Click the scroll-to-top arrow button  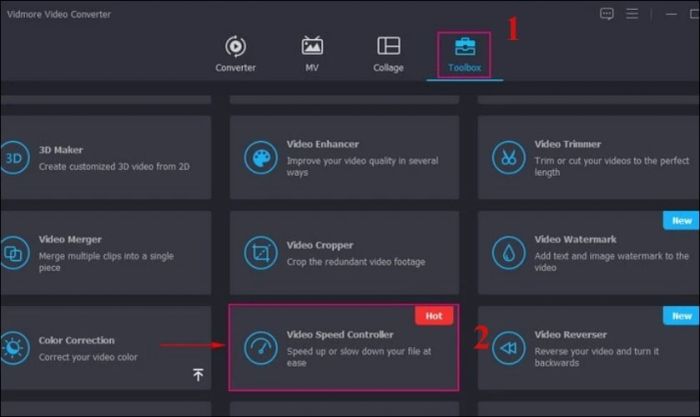coord(198,374)
